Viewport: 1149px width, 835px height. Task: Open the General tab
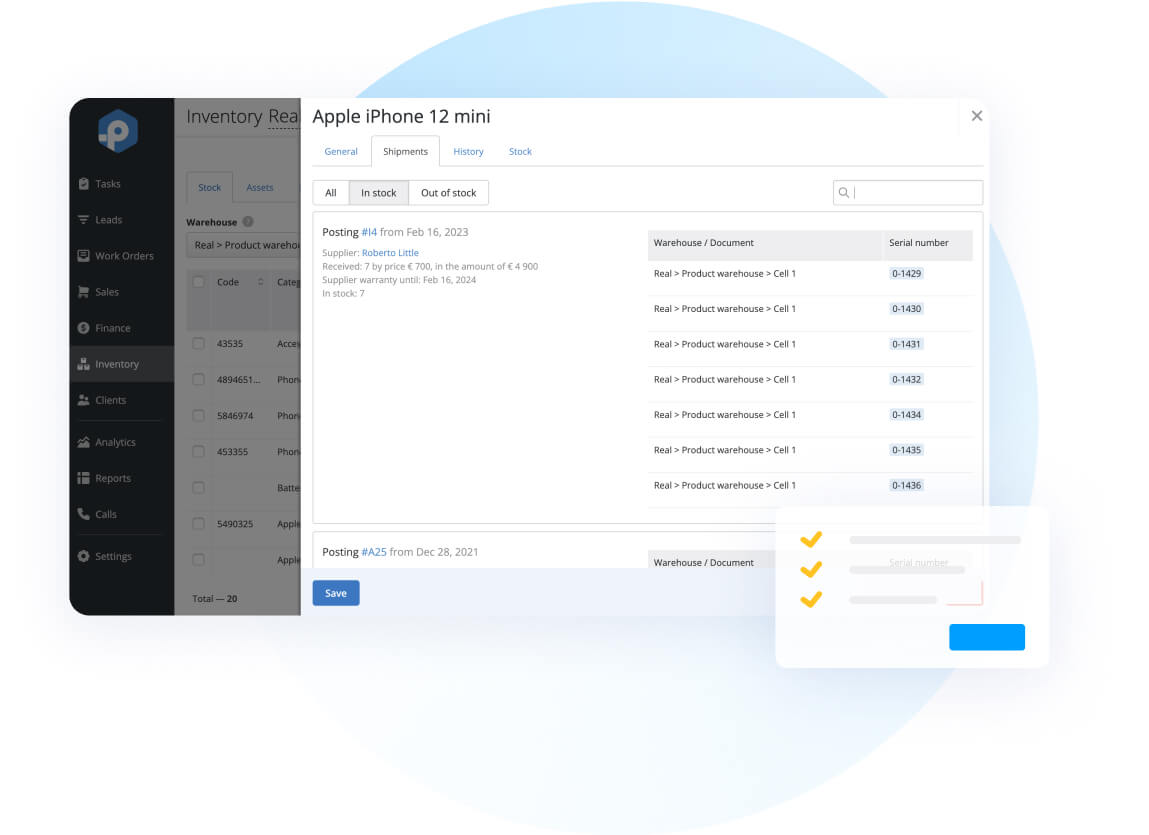coord(341,152)
